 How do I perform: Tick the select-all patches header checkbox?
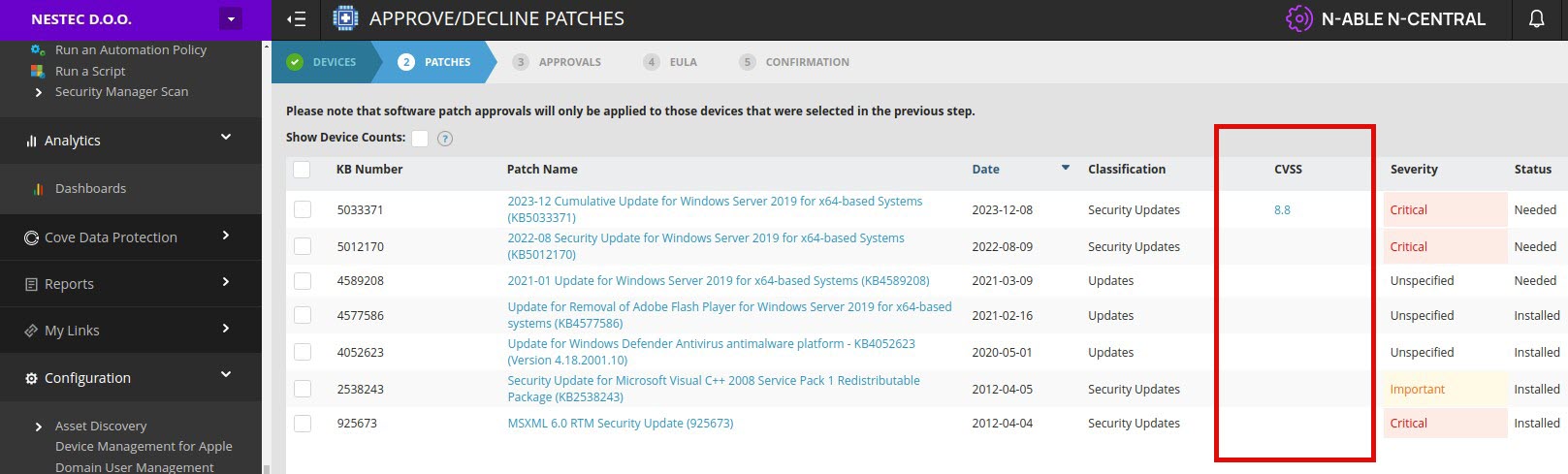click(x=302, y=170)
